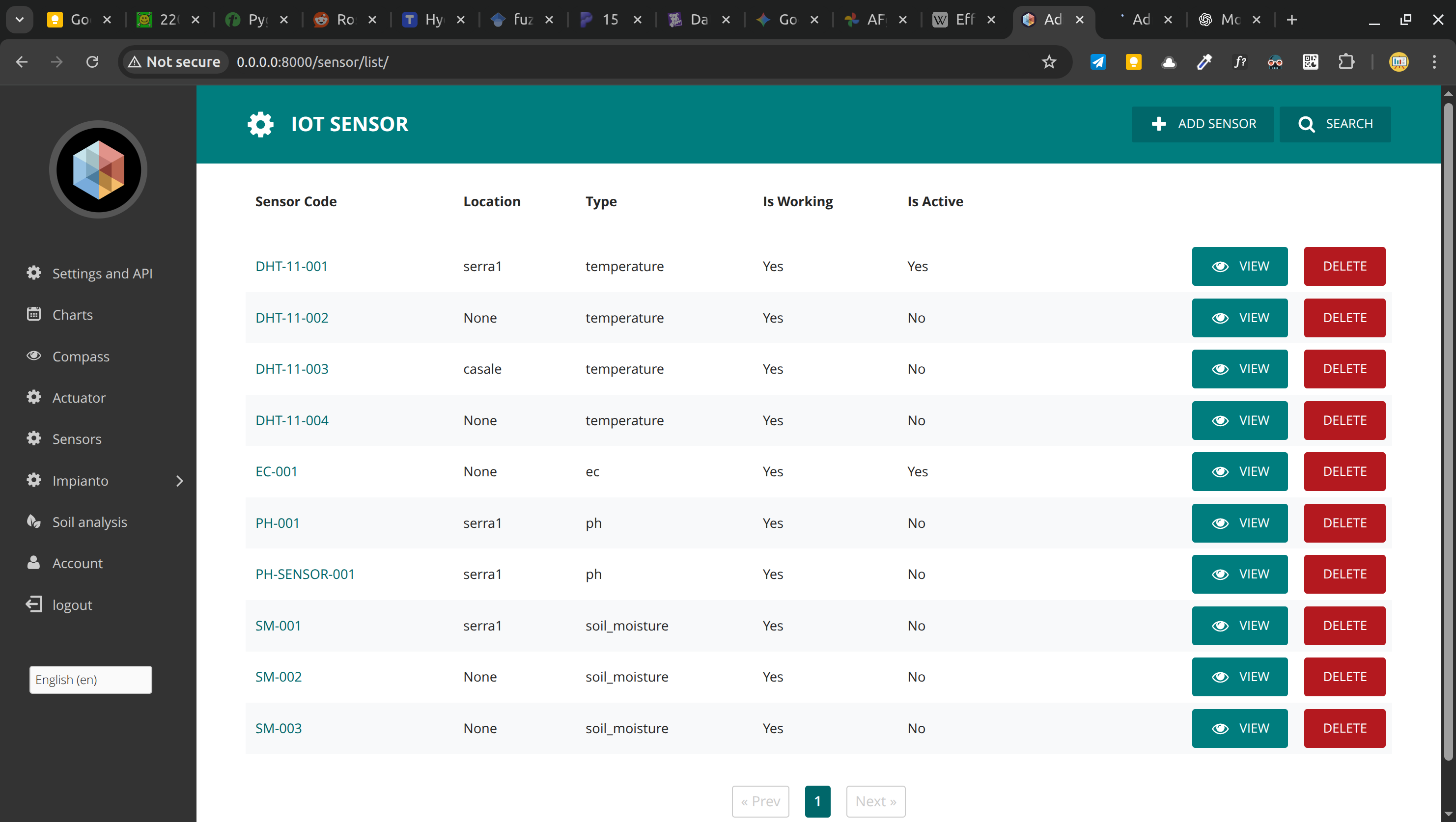1456x822 pixels.
Task: View sensor DHT-11-001 details
Action: tap(1239, 266)
